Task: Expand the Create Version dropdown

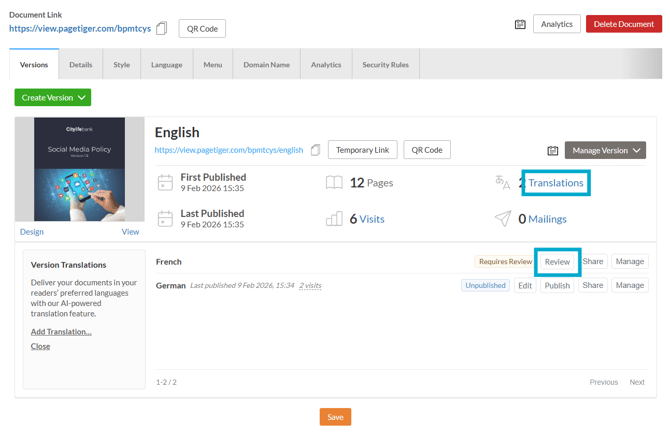Action: pos(53,97)
